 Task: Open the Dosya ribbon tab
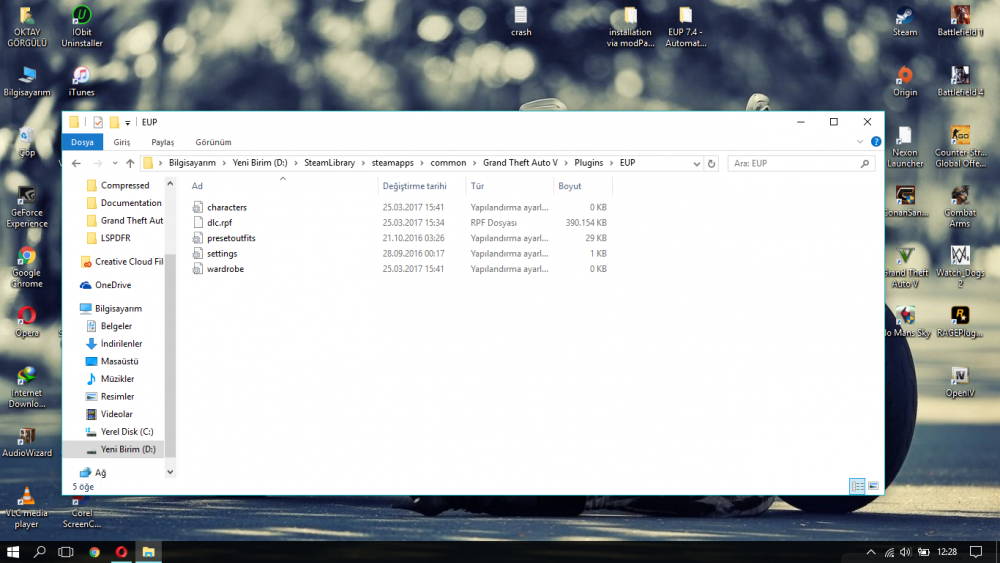coord(82,142)
